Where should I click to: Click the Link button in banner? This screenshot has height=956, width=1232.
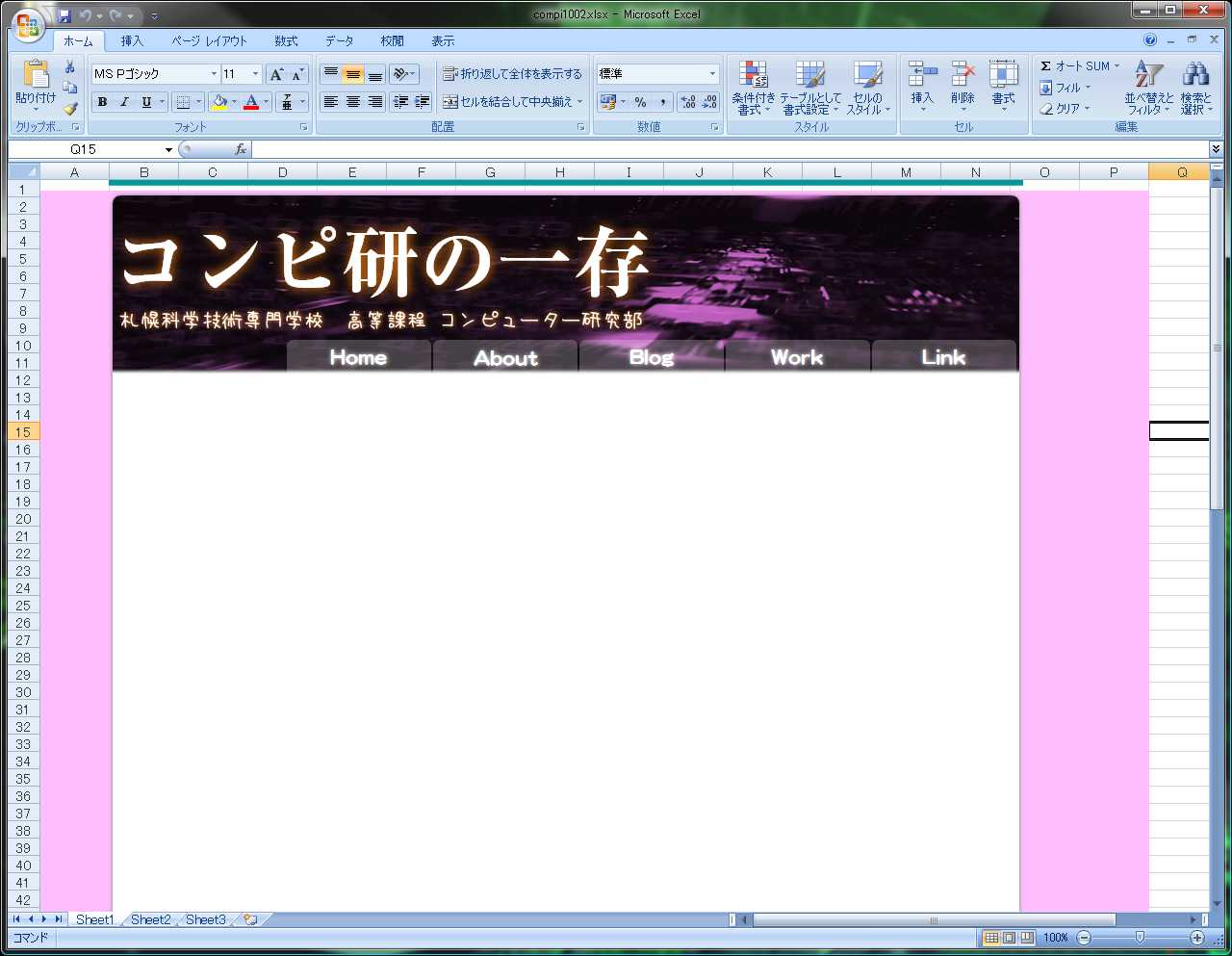click(x=943, y=356)
